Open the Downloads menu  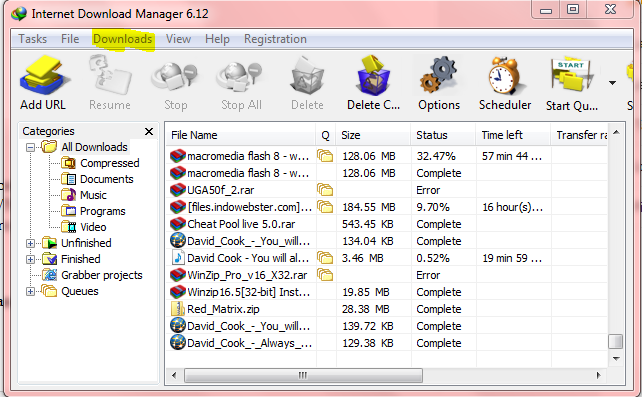122,39
